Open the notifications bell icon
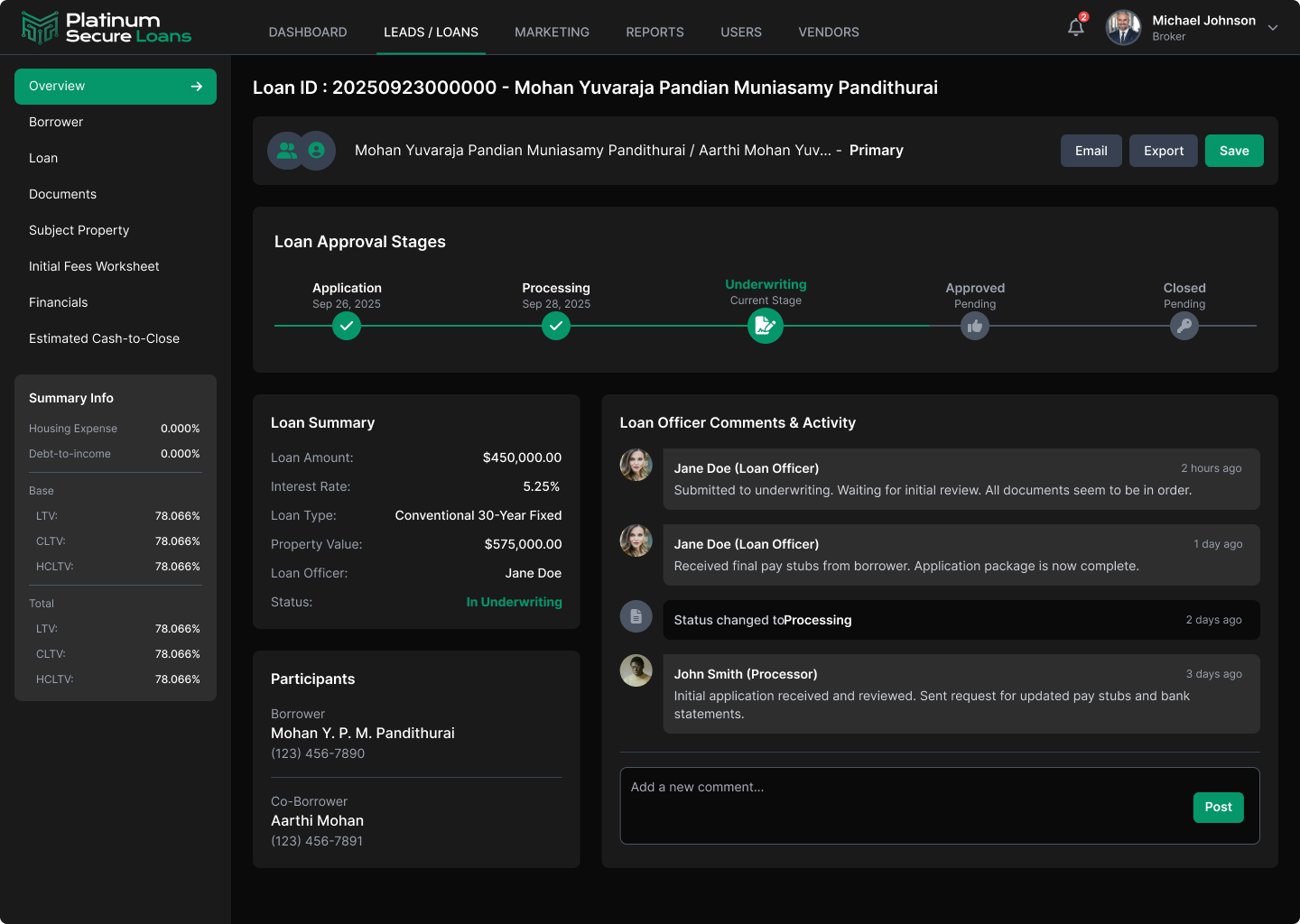 click(x=1076, y=27)
